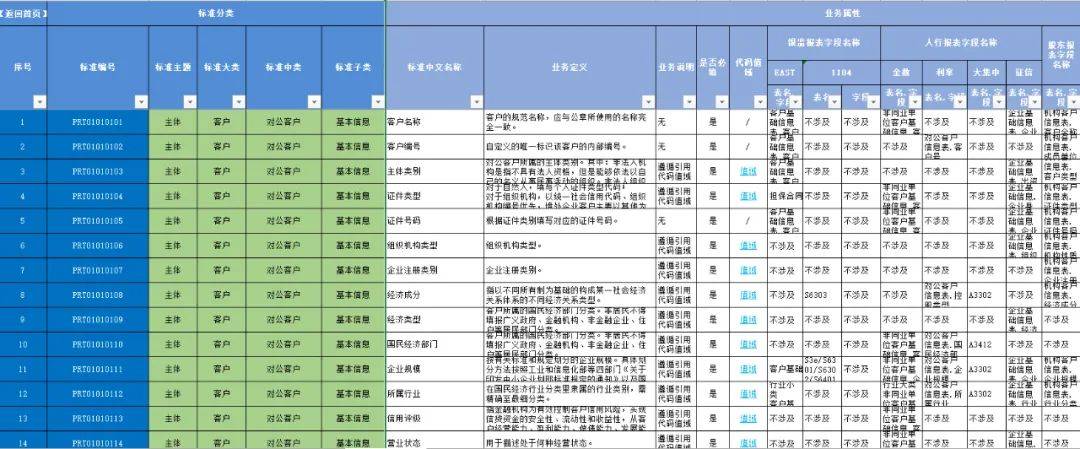
Task: Select the 客户编号 cell
Action: pyautogui.click(x=435, y=147)
